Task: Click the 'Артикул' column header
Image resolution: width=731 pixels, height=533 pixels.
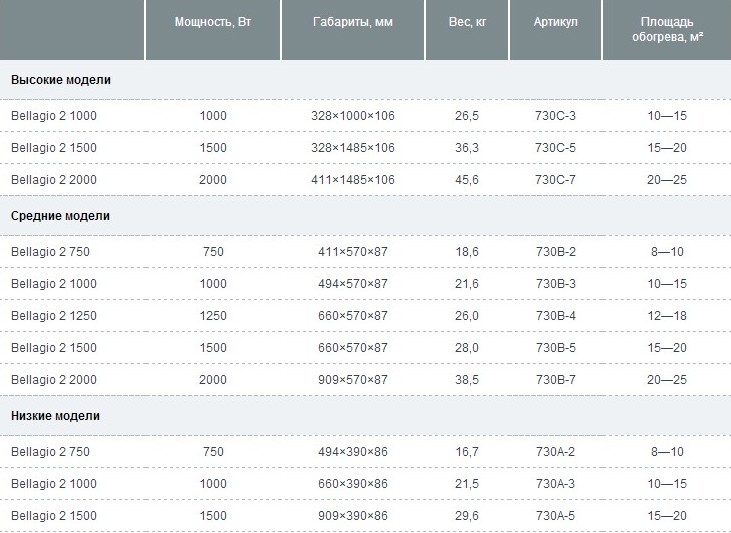Action: pos(556,22)
